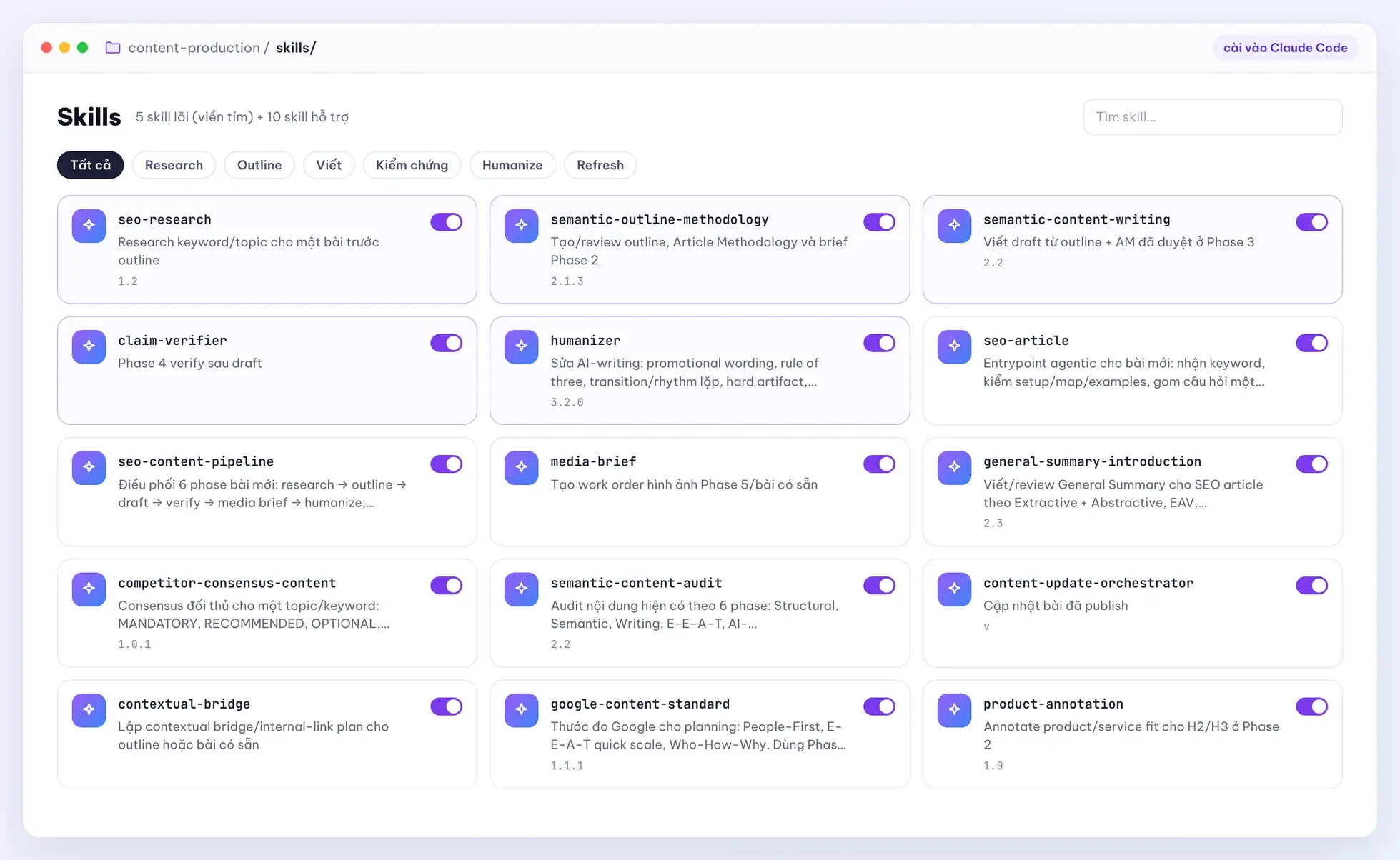Image resolution: width=1400 pixels, height=860 pixels.
Task: Click the general-summary-introduction skill icon
Action: (954, 468)
